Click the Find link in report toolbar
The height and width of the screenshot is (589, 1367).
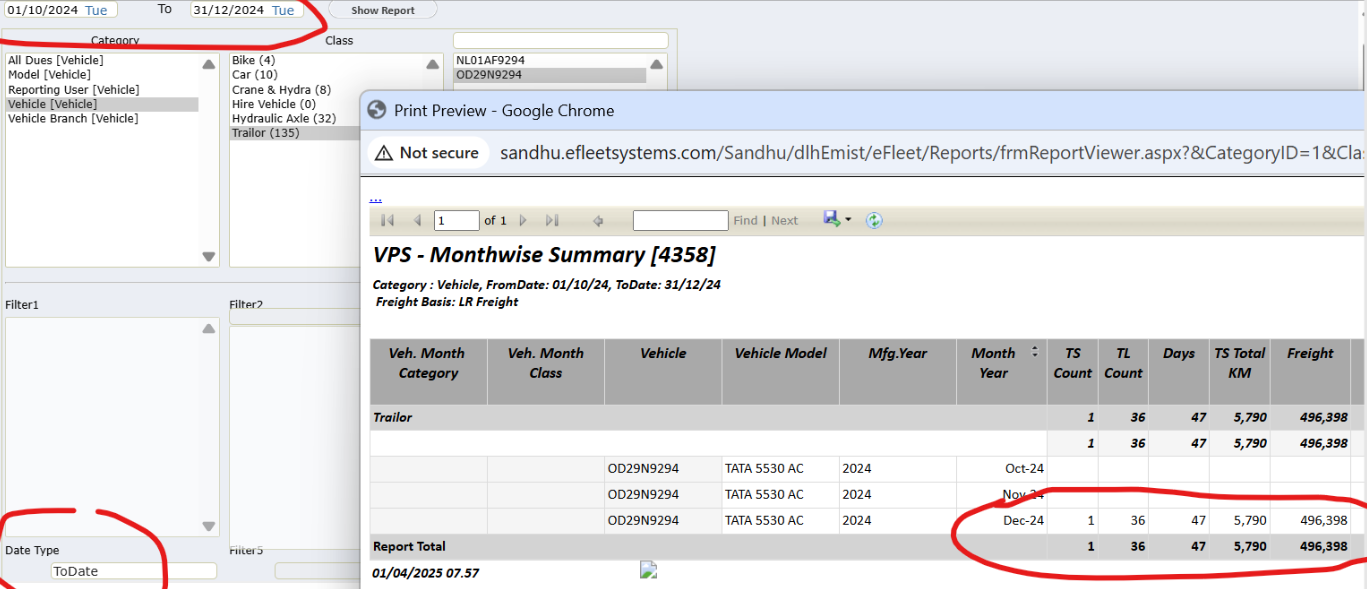(745, 221)
